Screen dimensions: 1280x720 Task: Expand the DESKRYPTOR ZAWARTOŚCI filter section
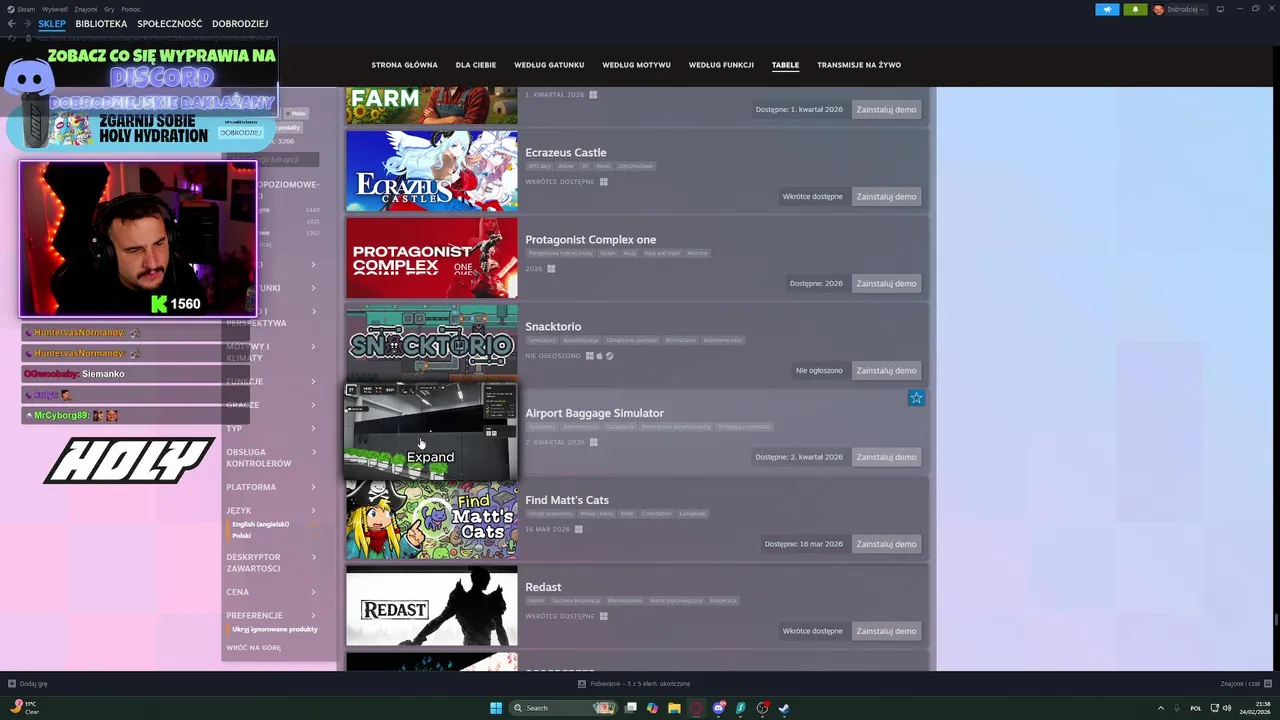pos(272,563)
